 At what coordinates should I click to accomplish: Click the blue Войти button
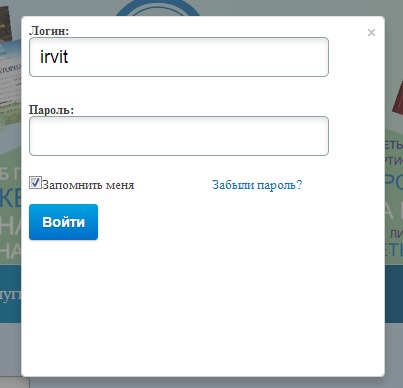point(63,222)
